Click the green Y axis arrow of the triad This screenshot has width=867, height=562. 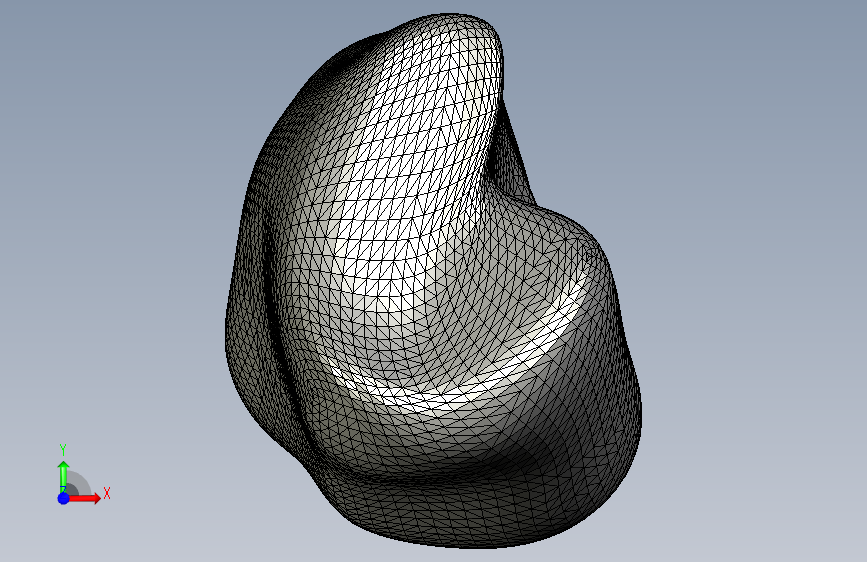point(64,476)
